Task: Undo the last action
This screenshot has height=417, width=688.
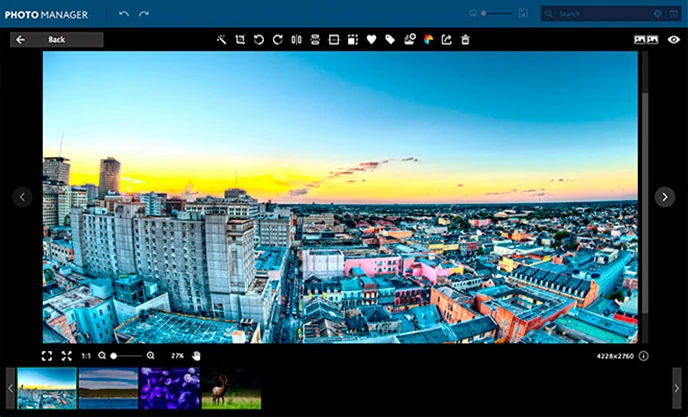Action: click(124, 14)
